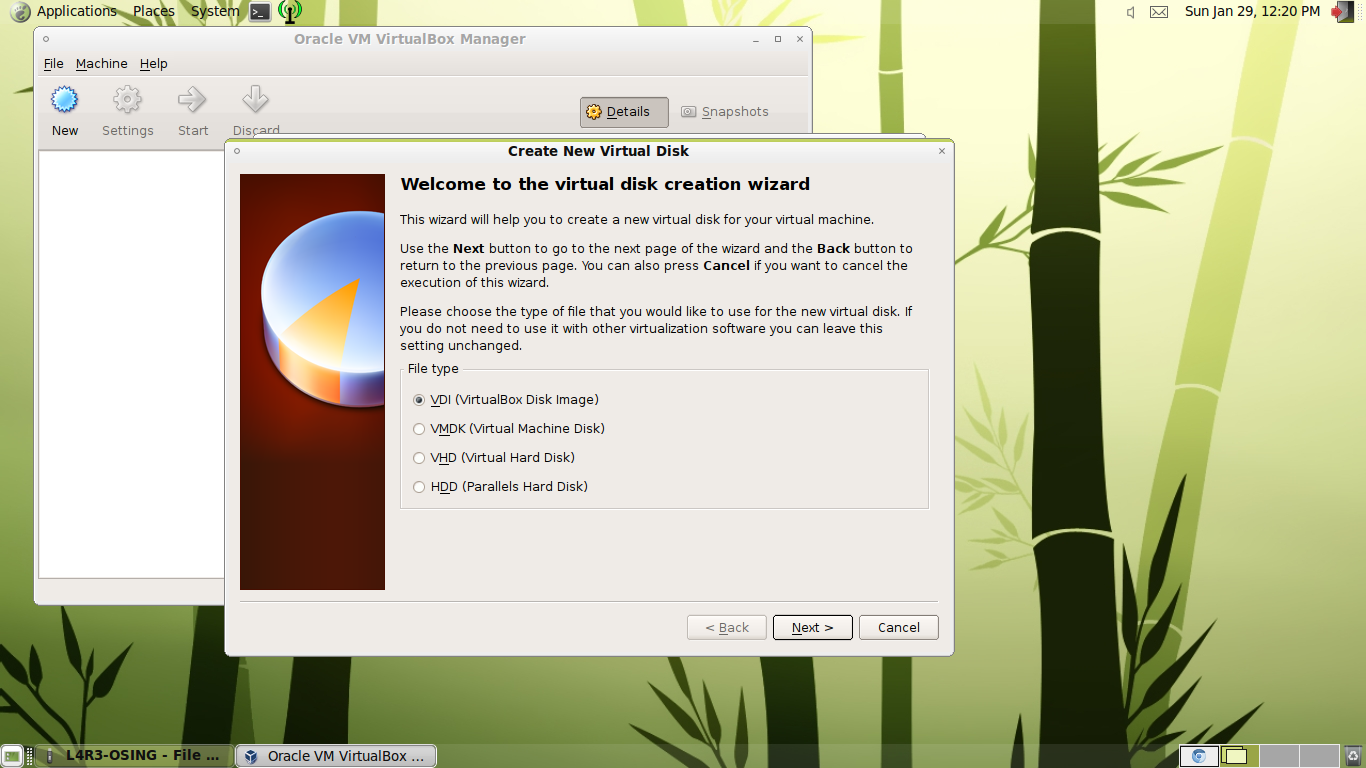Click the virtual disk wizard illustration
The width and height of the screenshot is (1366, 768).
point(312,382)
